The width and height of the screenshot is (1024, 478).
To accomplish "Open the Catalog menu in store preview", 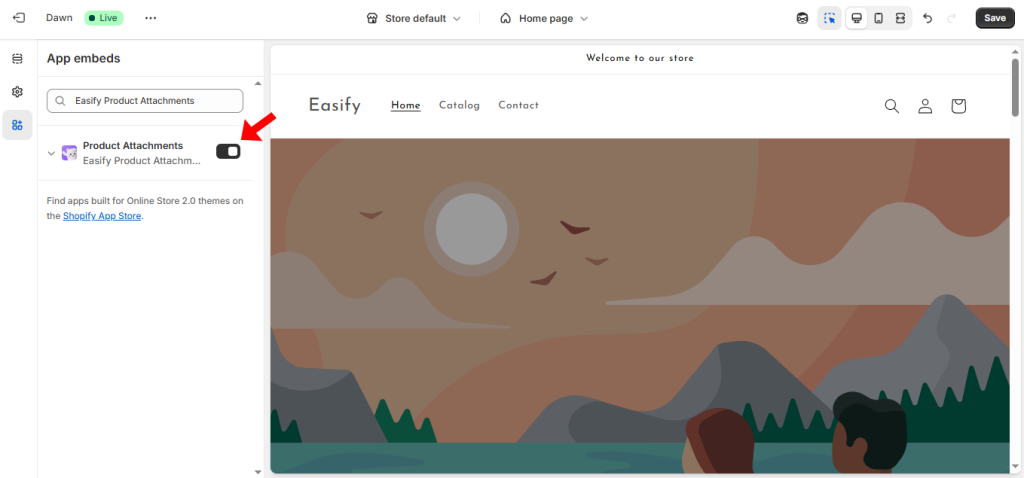I will tap(459, 105).
